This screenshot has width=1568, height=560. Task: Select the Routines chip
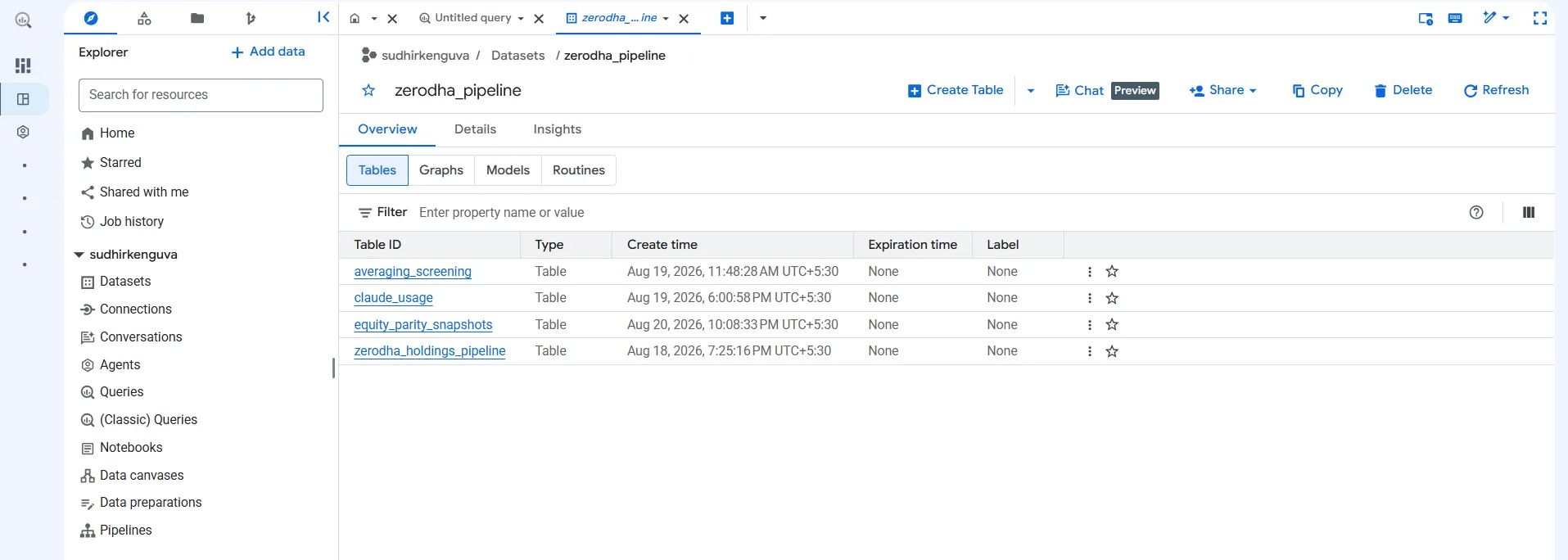579,170
